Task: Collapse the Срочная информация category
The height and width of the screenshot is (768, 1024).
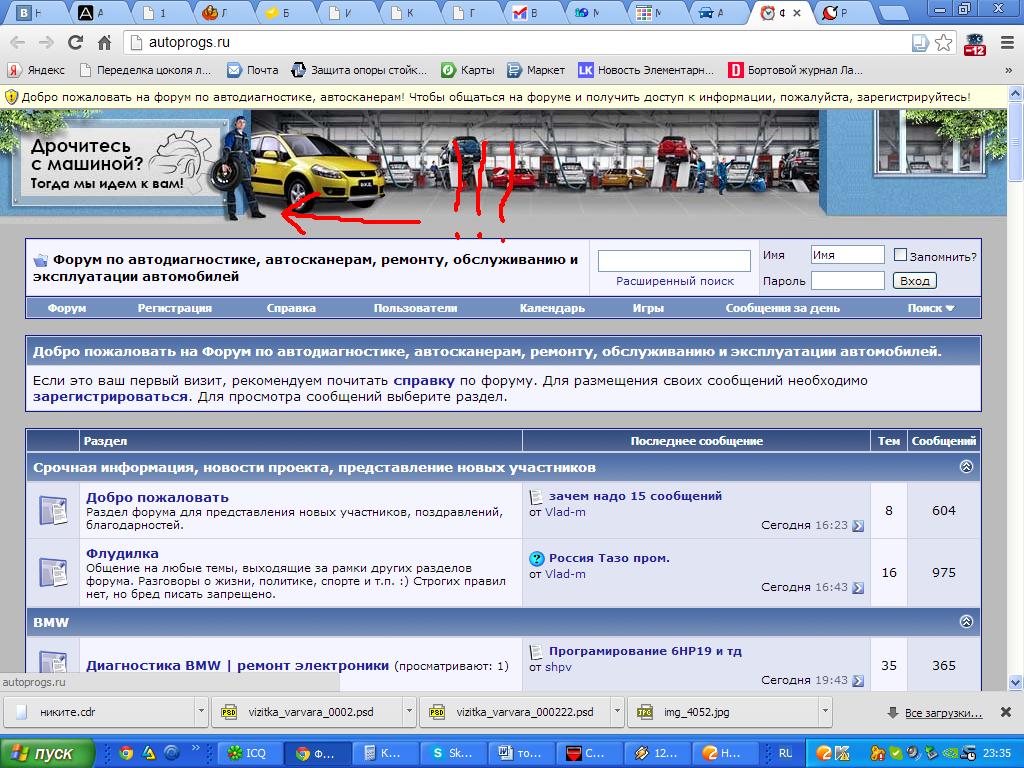Action: 966,467
